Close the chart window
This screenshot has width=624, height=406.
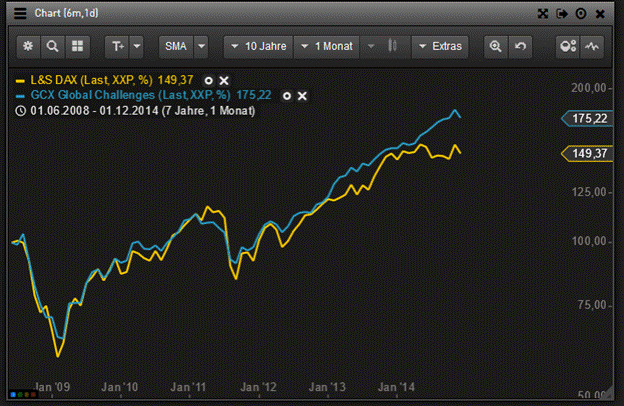coord(600,14)
